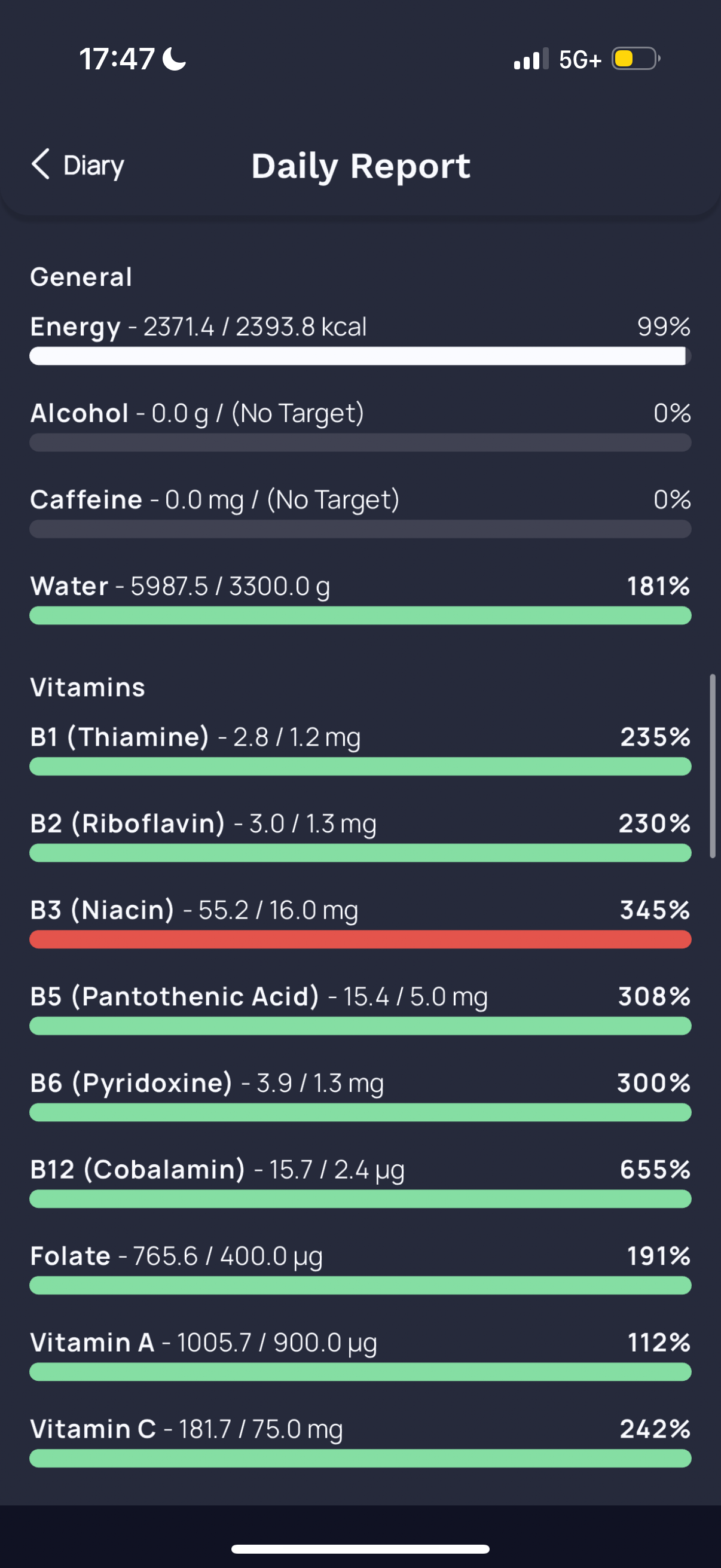
Task: Tap the Folate 191% percentage
Action: (659, 1256)
